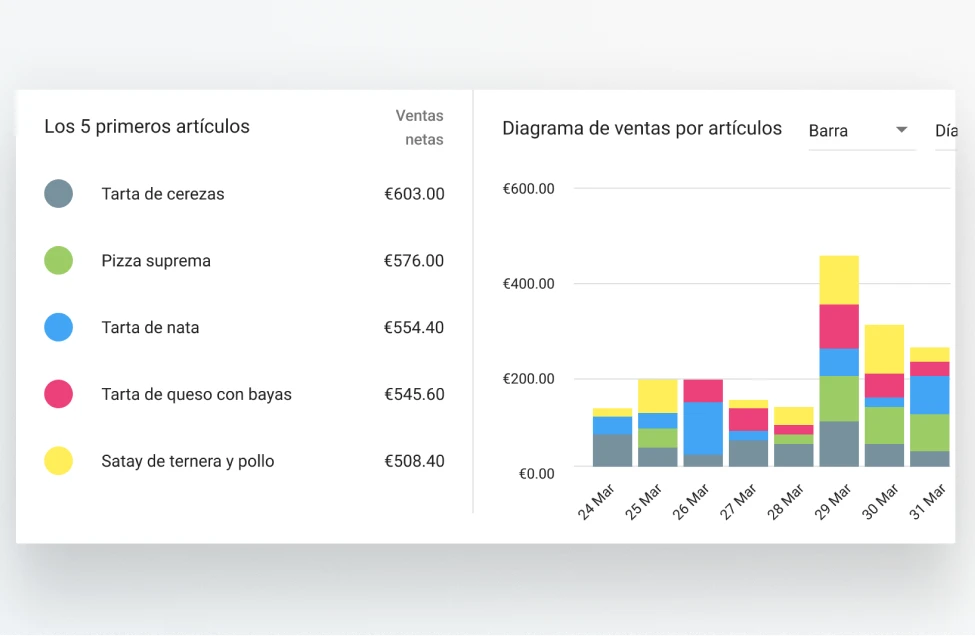
Task: Click the dropdown caret next to Barra
Action: 903,130
